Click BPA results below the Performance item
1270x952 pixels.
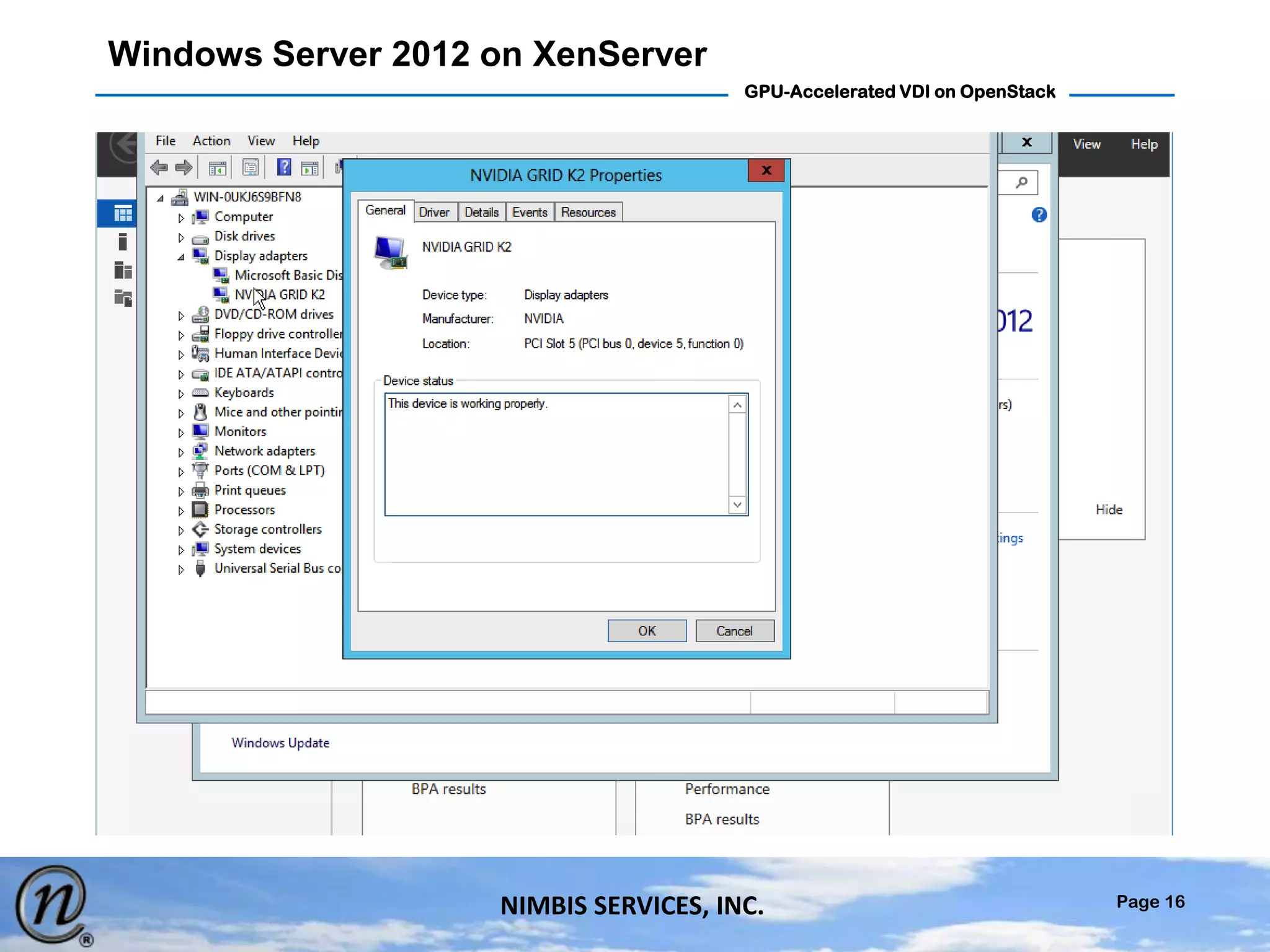722,819
